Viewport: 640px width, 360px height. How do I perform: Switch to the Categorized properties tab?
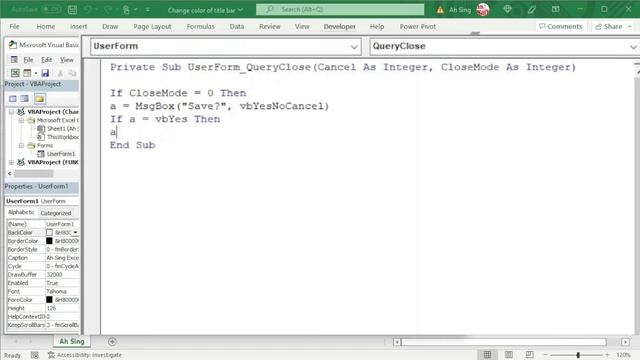pos(56,213)
